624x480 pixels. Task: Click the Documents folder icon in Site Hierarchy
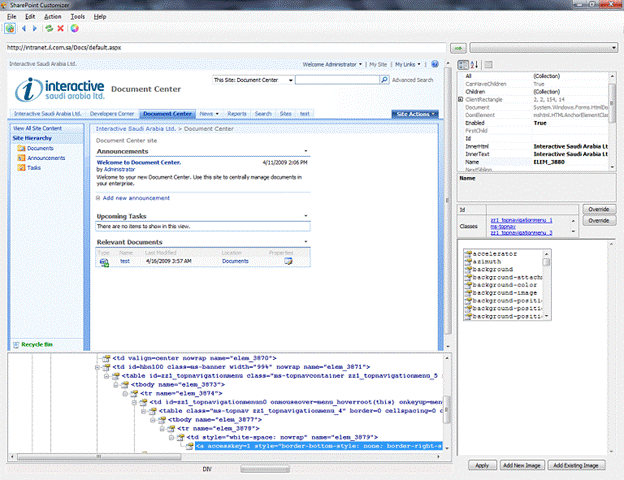[x=21, y=148]
